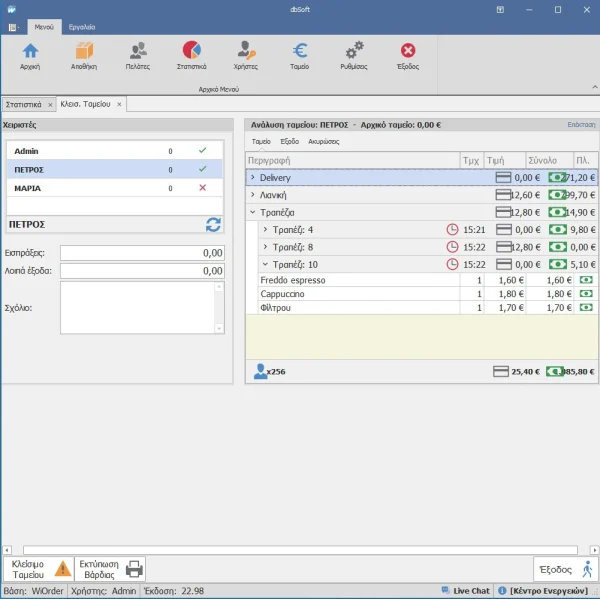Collapse the Τραπέζι: 10 row
600x599 pixels.
pyautogui.click(x=265, y=264)
